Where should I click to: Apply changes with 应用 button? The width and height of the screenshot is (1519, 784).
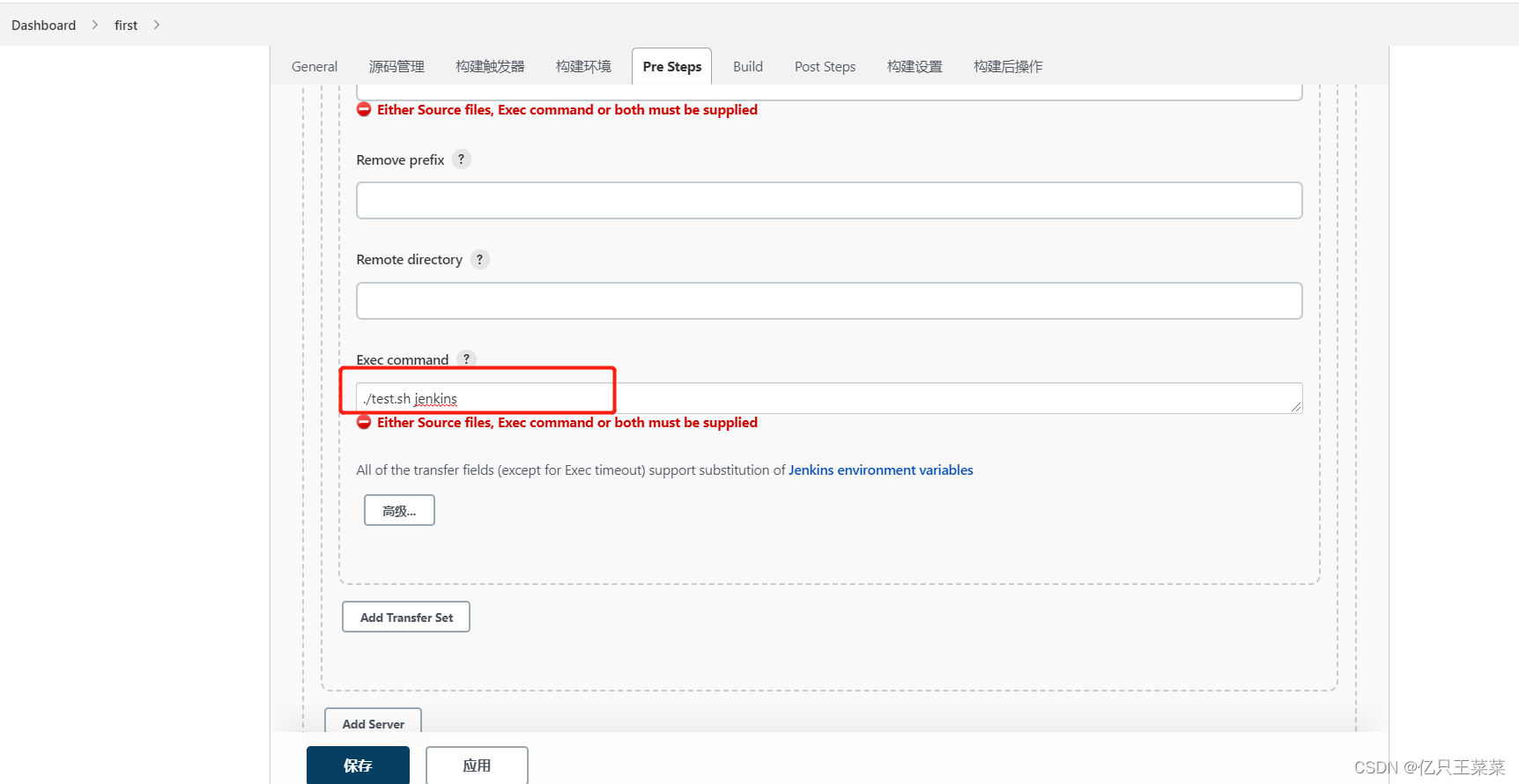[x=477, y=765]
